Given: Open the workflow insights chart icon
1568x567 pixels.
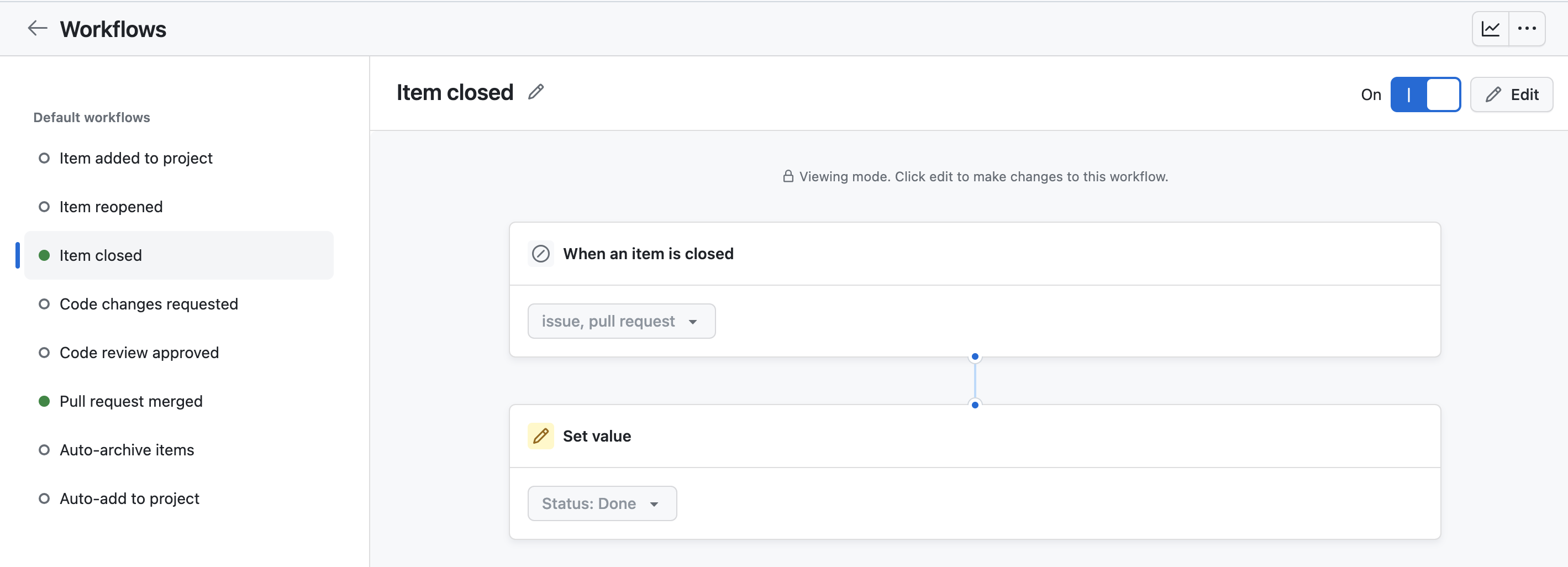Looking at the screenshot, I should pos(1490,28).
